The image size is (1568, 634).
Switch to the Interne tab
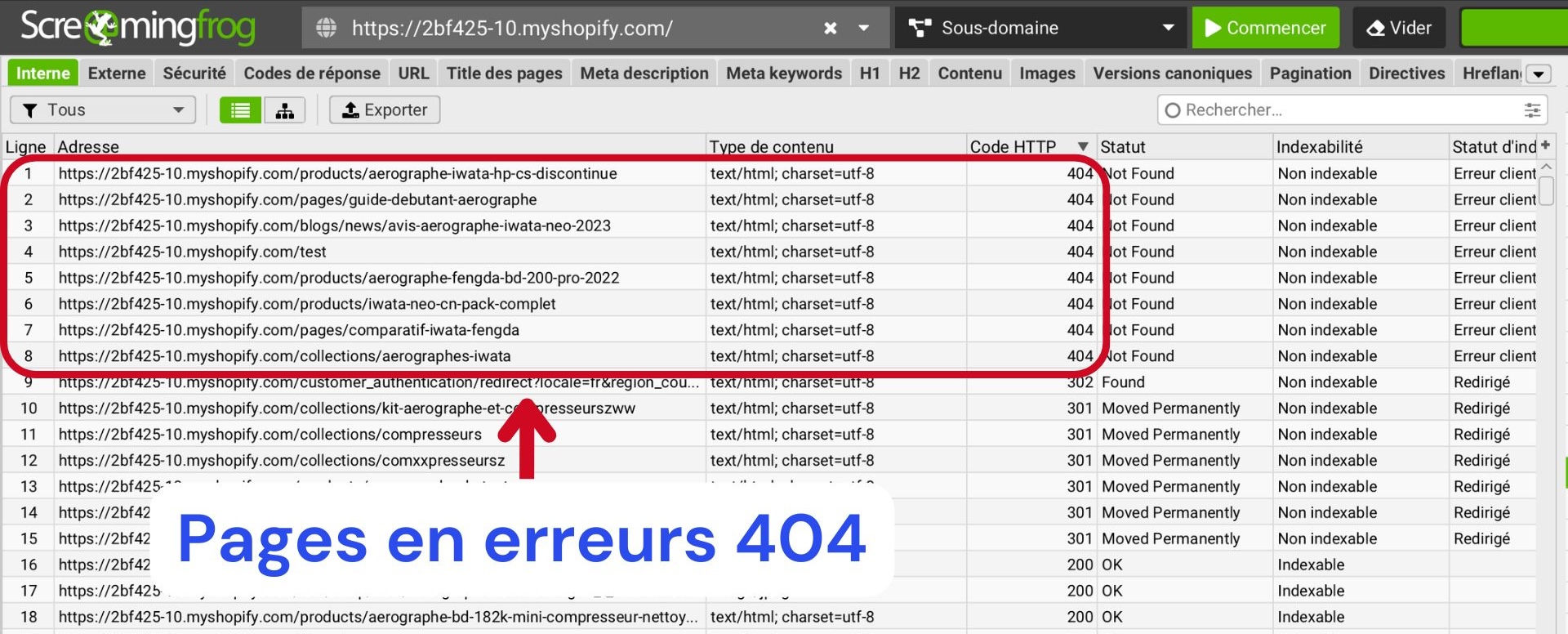coord(43,73)
